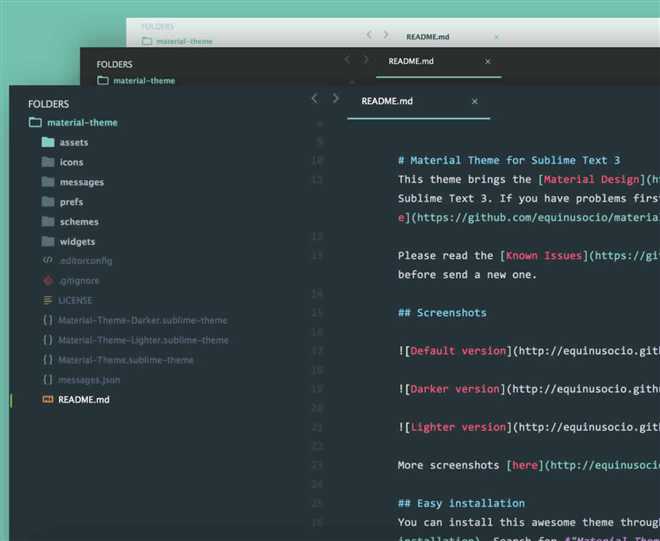This screenshot has width=660, height=541.
Task: Click the '# Material Theme for Sublime Text 3' heading
Action: click(509, 160)
